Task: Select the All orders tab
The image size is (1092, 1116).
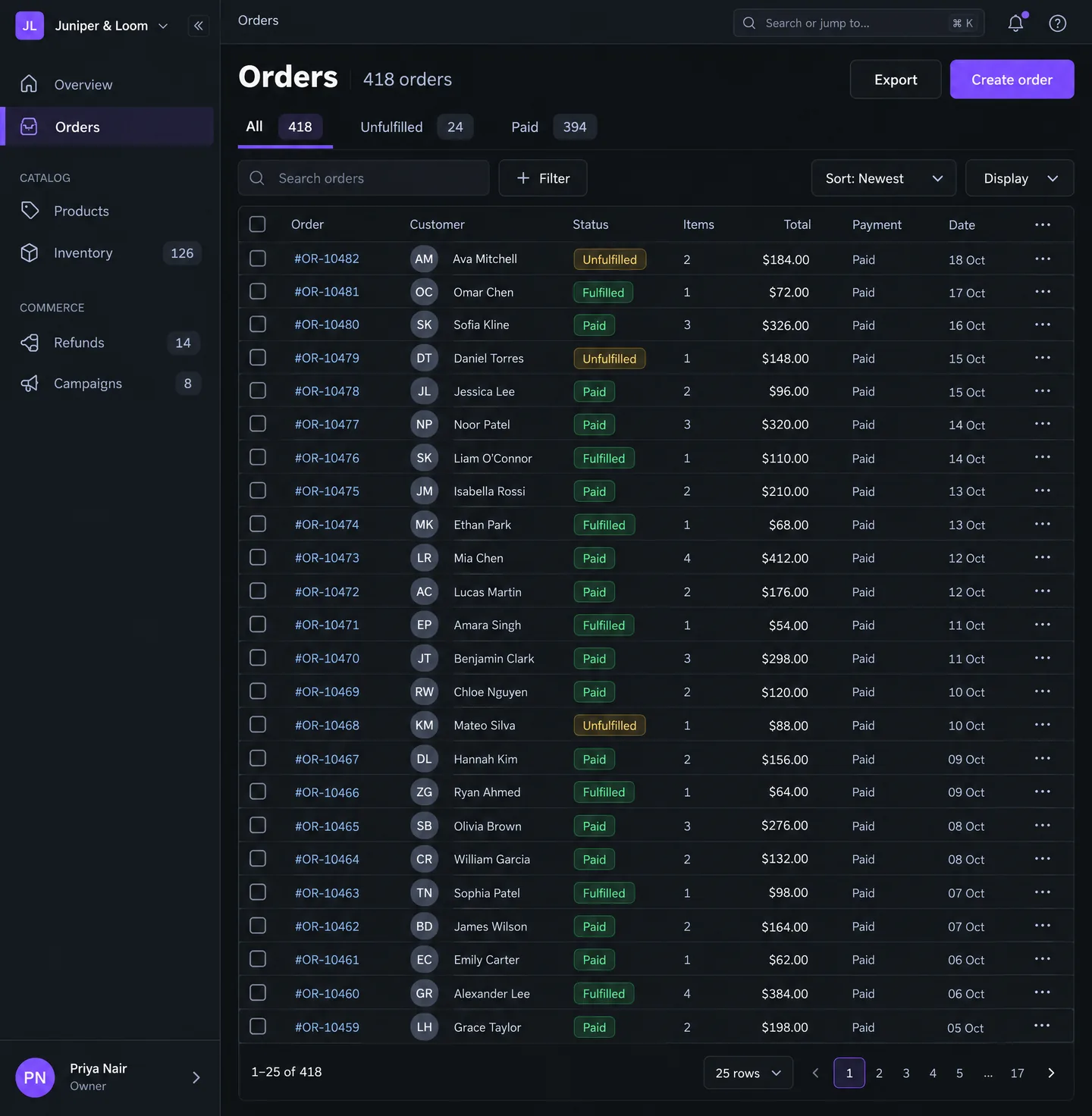Action: (x=285, y=127)
